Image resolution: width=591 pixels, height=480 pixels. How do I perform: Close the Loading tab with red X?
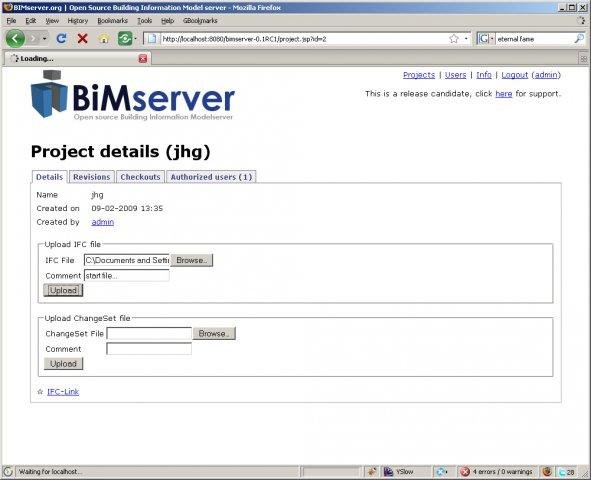click(x=143, y=58)
